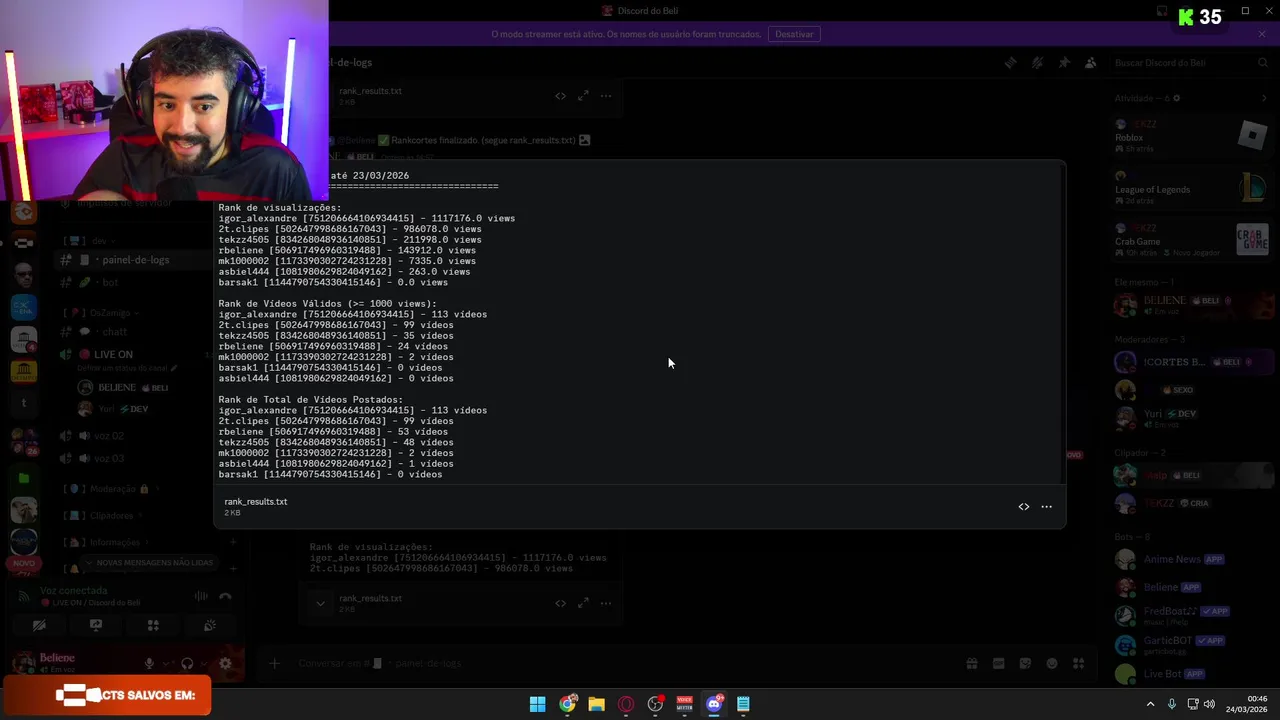Open the emoji picker
The height and width of the screenshot is (720, 1280).
(x=1052, y=664)
